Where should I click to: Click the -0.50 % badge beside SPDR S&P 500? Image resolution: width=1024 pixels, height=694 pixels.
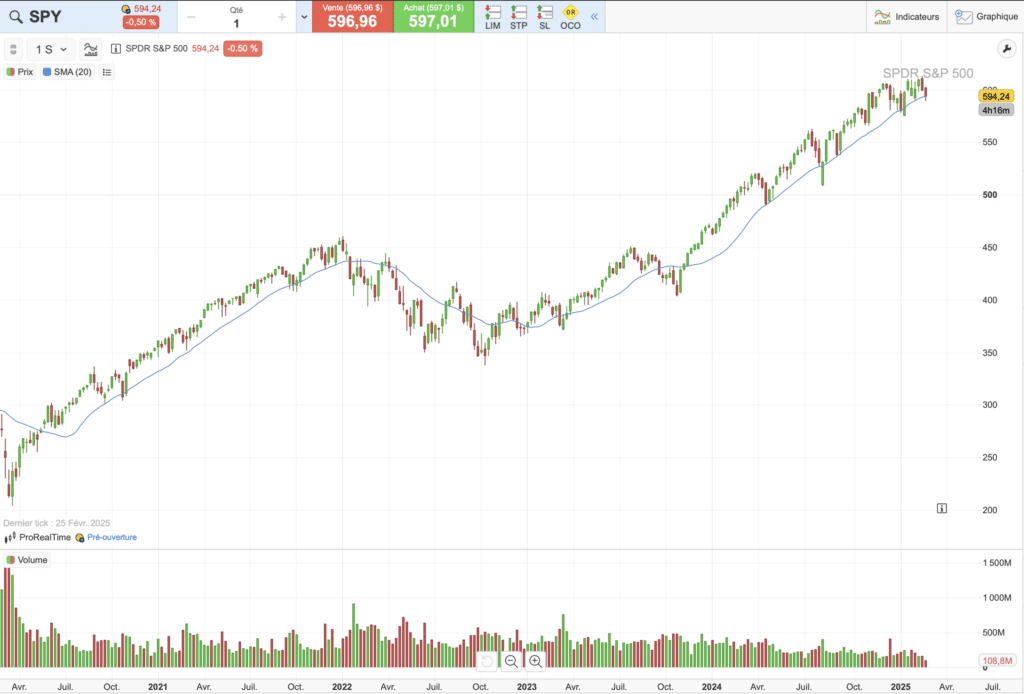[242, 49]
